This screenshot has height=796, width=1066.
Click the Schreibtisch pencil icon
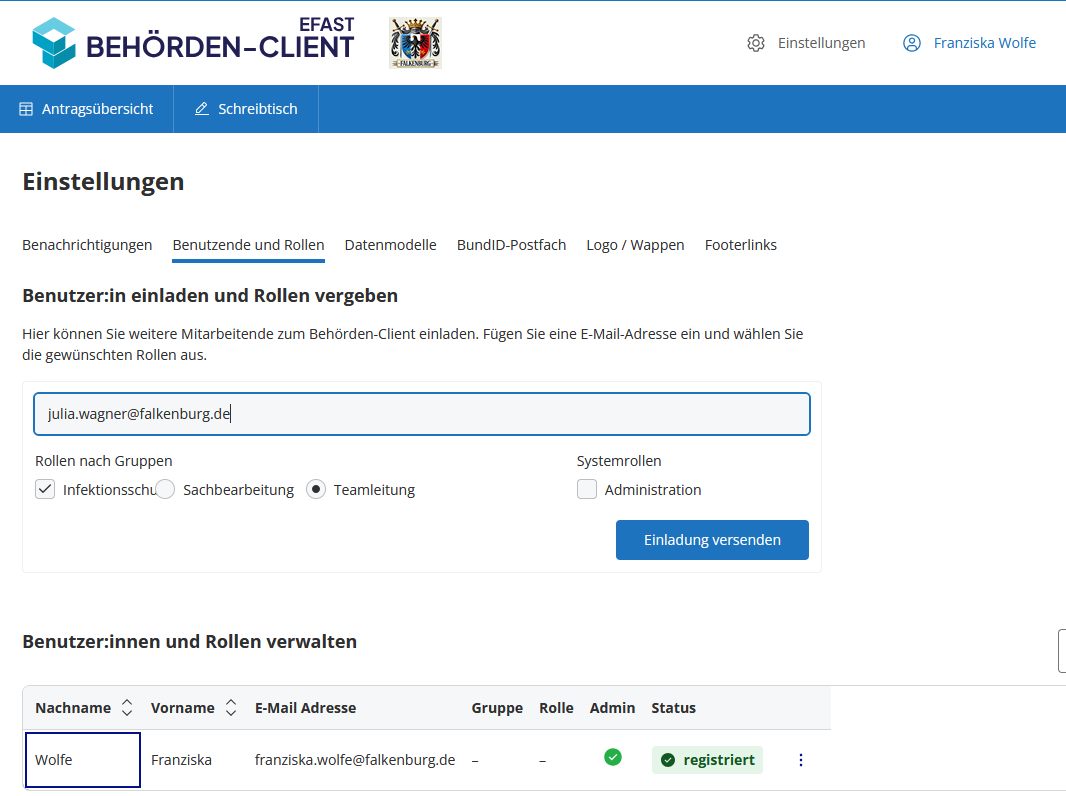tap(202, 109)
